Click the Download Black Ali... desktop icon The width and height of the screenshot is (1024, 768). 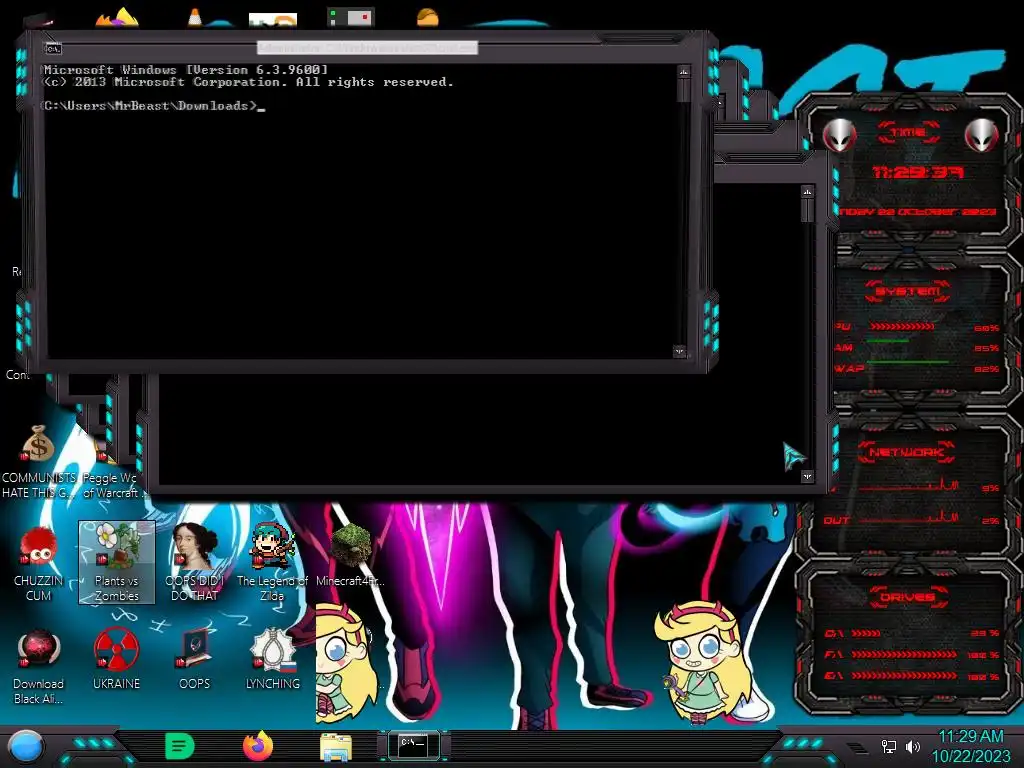[39, 666]
